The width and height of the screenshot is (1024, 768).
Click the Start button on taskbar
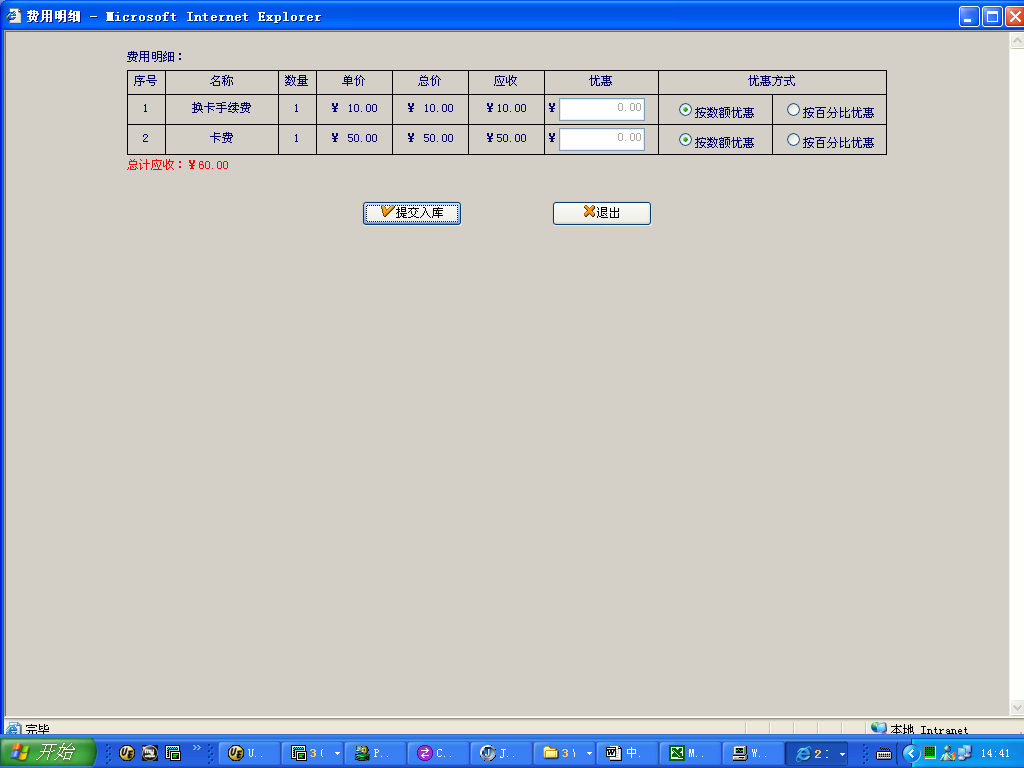point(47,753)
